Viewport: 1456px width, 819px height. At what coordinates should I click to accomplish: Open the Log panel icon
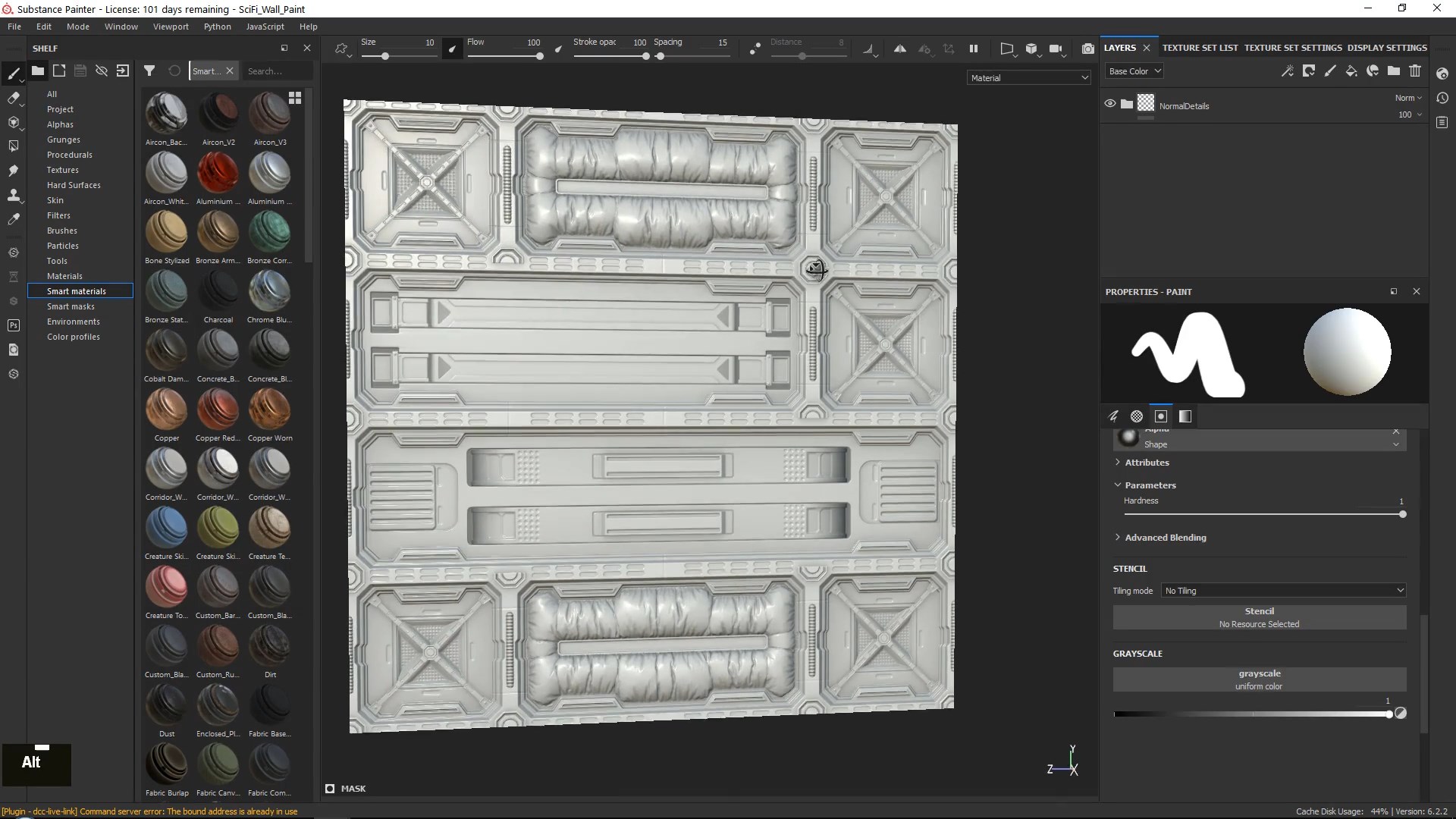pos(1442,122)
